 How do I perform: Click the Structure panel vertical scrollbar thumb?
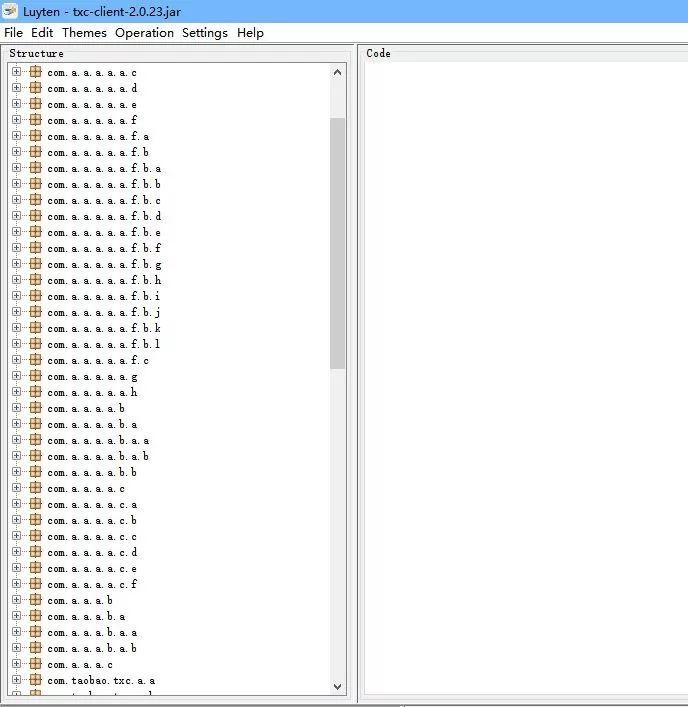(337, 243)
